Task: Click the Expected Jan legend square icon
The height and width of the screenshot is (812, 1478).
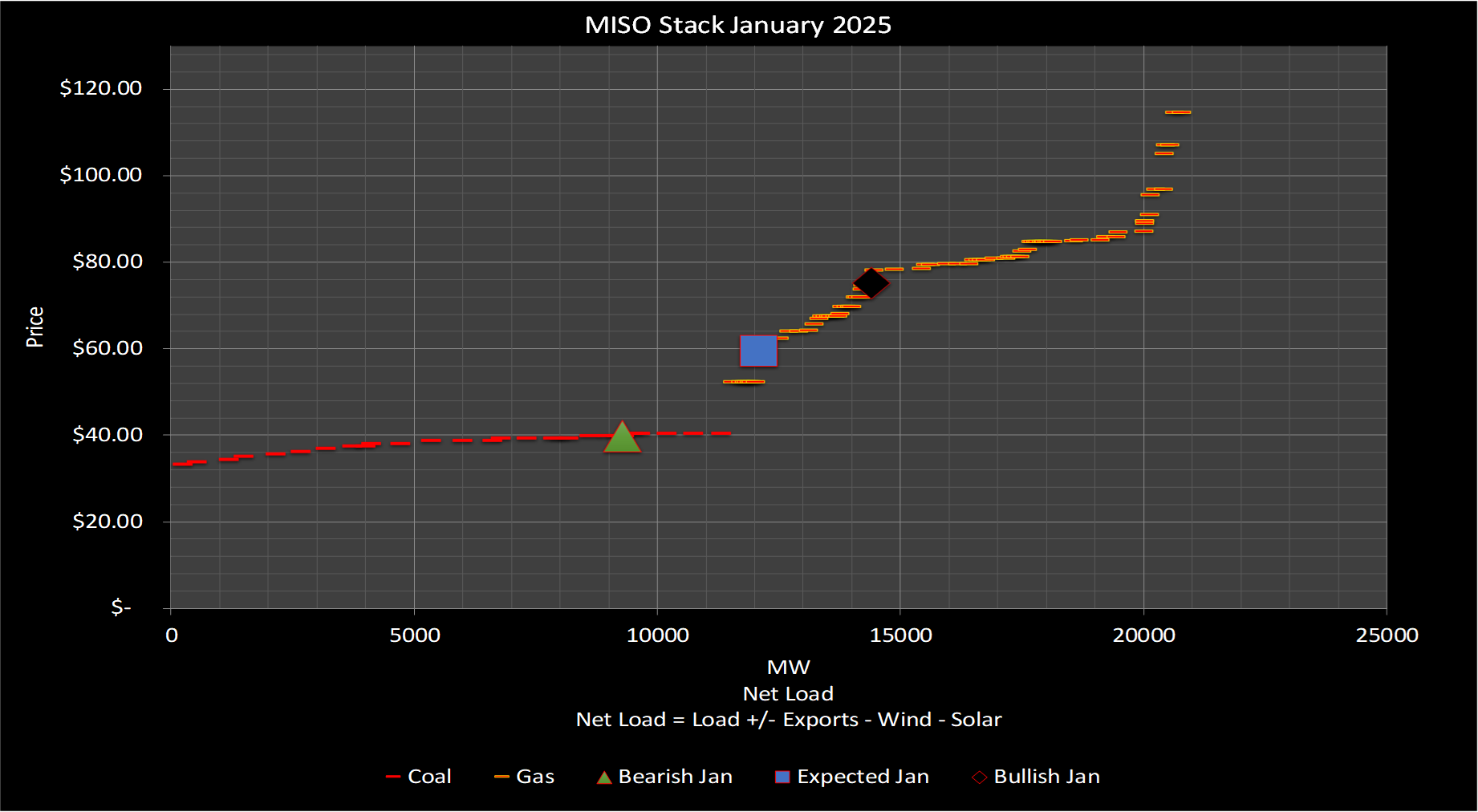Action: (782, 777)
